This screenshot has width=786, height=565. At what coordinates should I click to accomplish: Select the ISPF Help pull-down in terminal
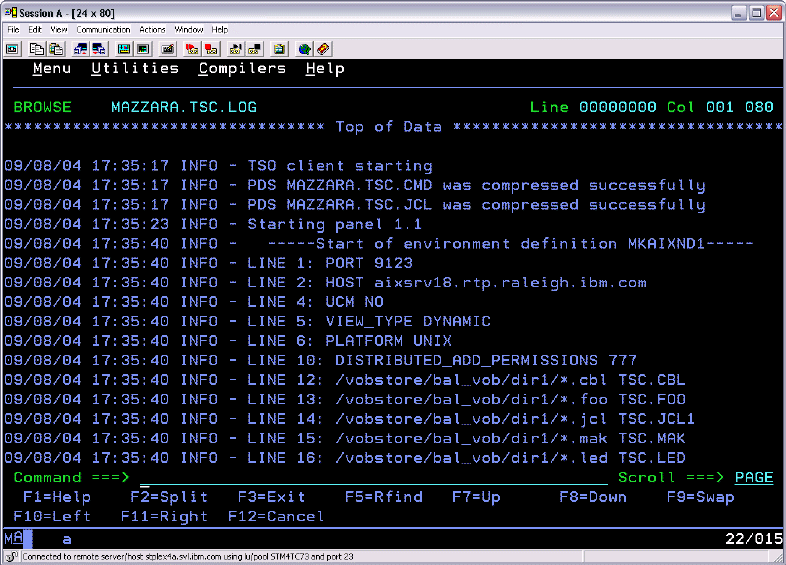click(325, 68)
